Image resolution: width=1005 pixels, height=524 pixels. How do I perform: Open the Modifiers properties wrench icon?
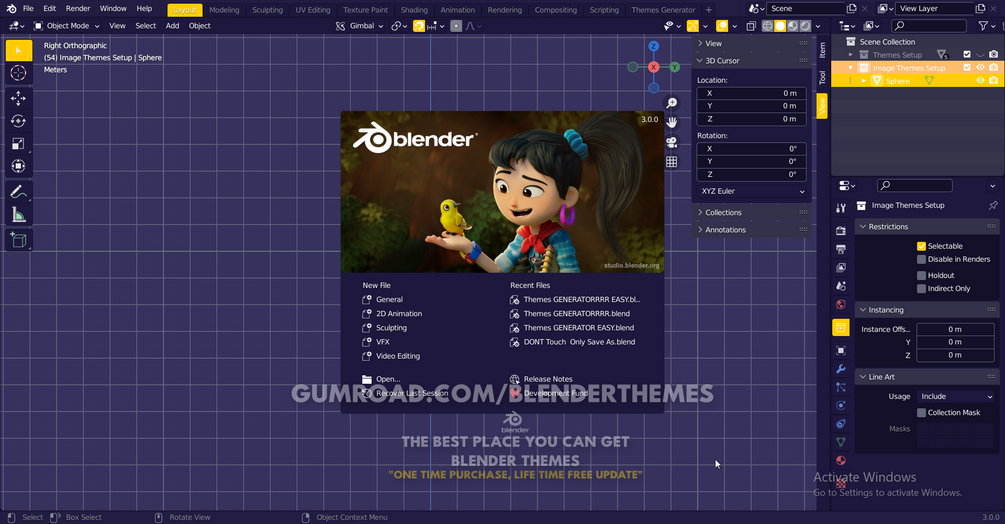841,369
